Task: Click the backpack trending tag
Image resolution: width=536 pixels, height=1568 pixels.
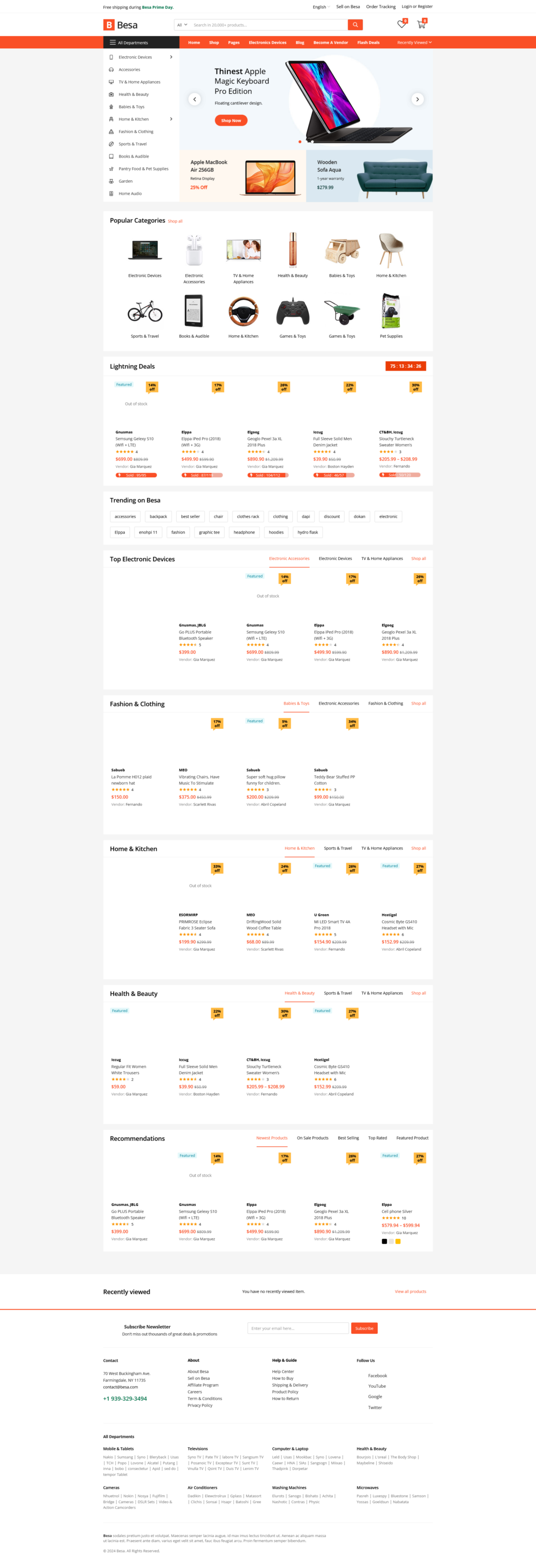Action: point(158,517)
